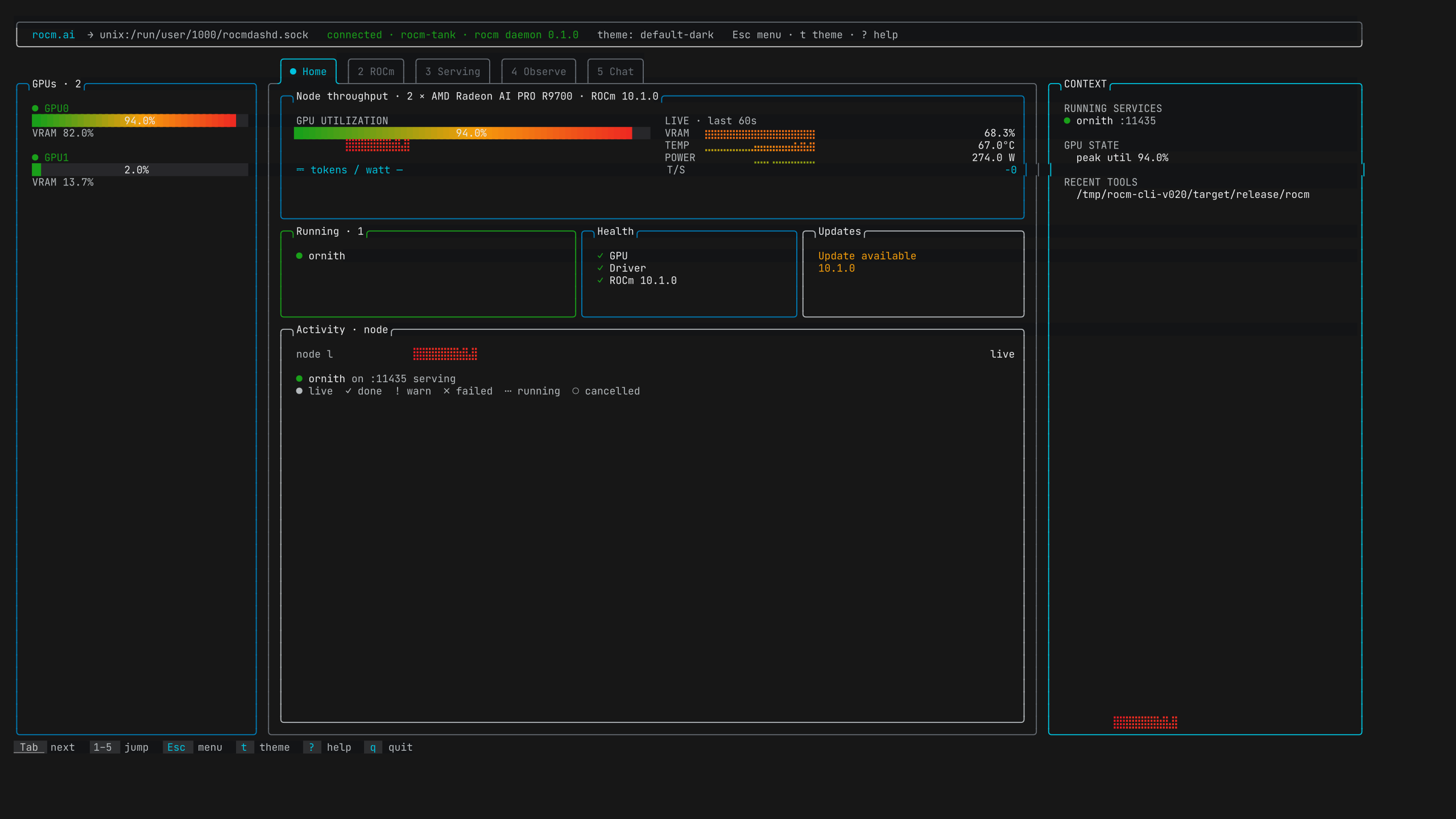This screenshot has width=1456, height=819.
Task: Click the 68.3% VRAM value
Action: (x=999, y=133)
